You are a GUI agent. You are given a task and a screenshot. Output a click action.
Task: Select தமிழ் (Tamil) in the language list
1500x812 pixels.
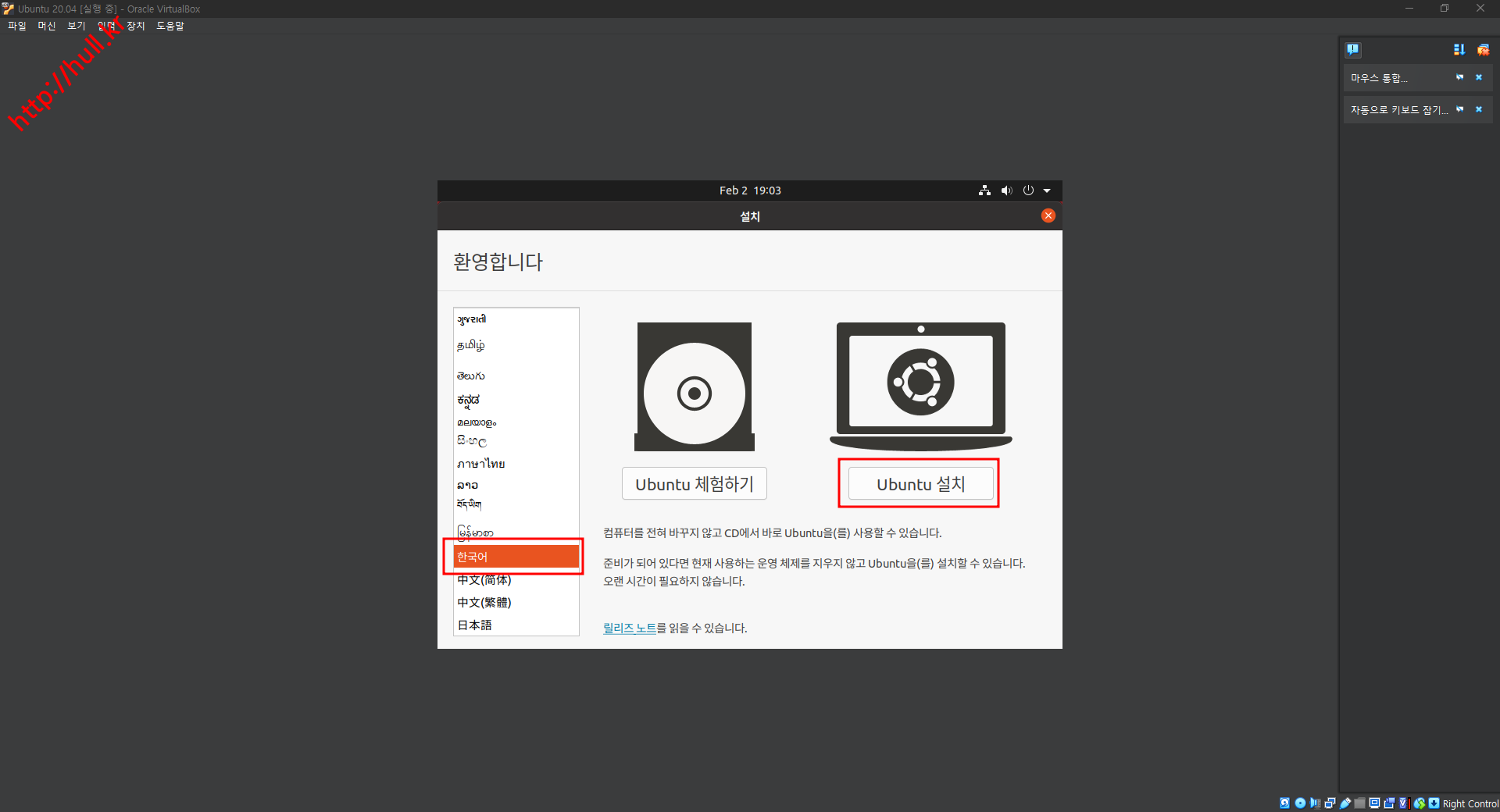click(516, 345)
